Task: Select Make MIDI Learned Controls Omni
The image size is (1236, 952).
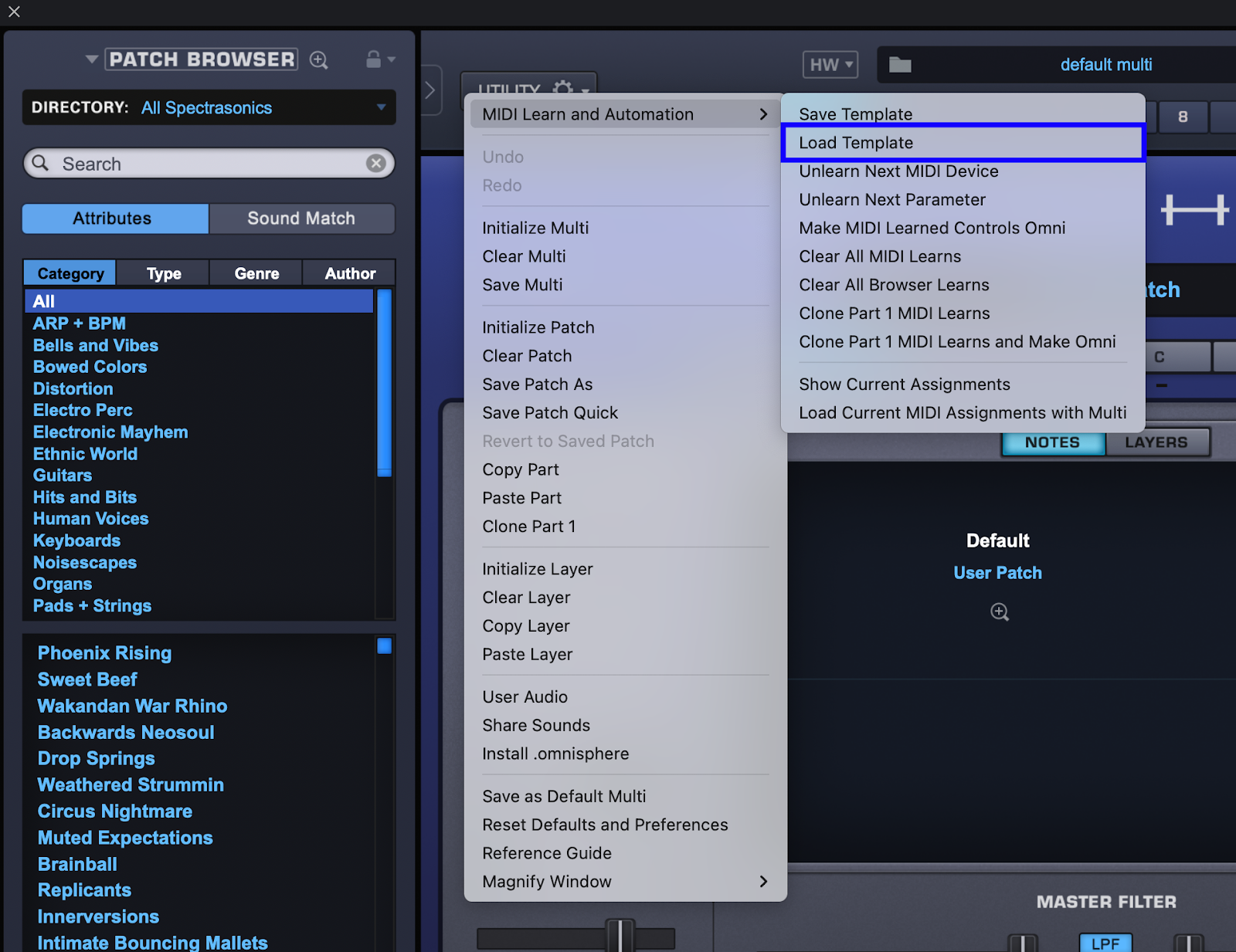Action: (963, 228)
